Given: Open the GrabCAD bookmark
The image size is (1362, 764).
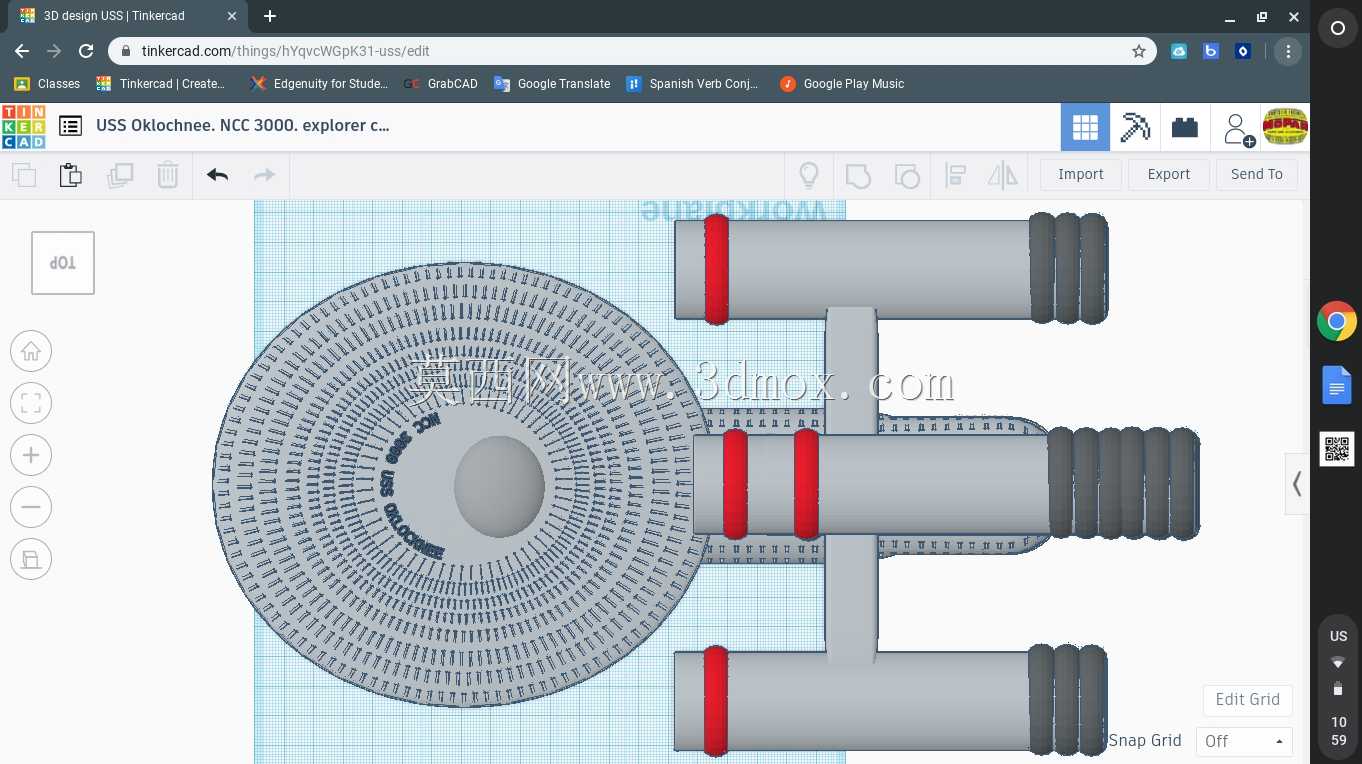Looking at the screenshot, I should 441,84.
